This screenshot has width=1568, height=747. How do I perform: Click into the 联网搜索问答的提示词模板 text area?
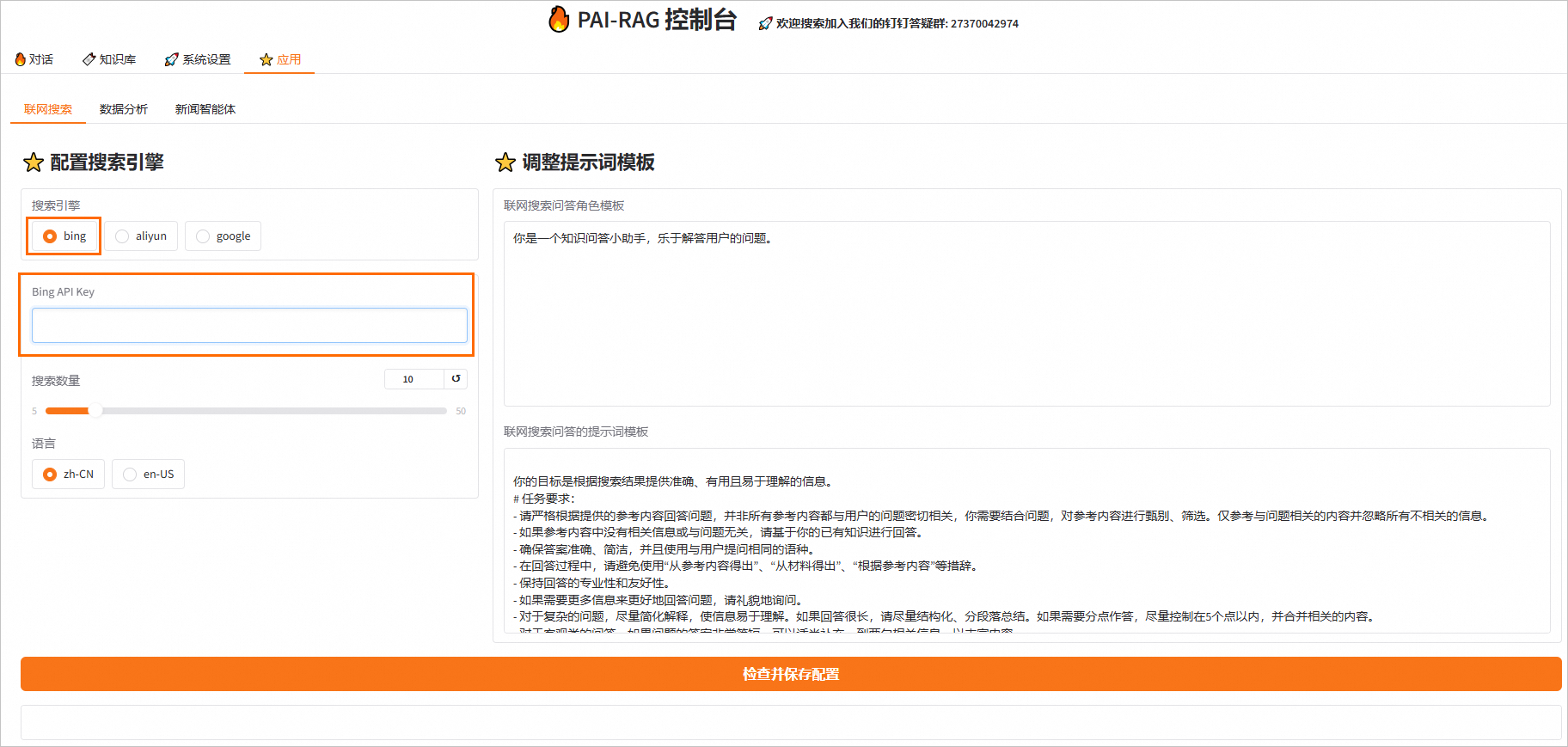tap(1026, 541)
